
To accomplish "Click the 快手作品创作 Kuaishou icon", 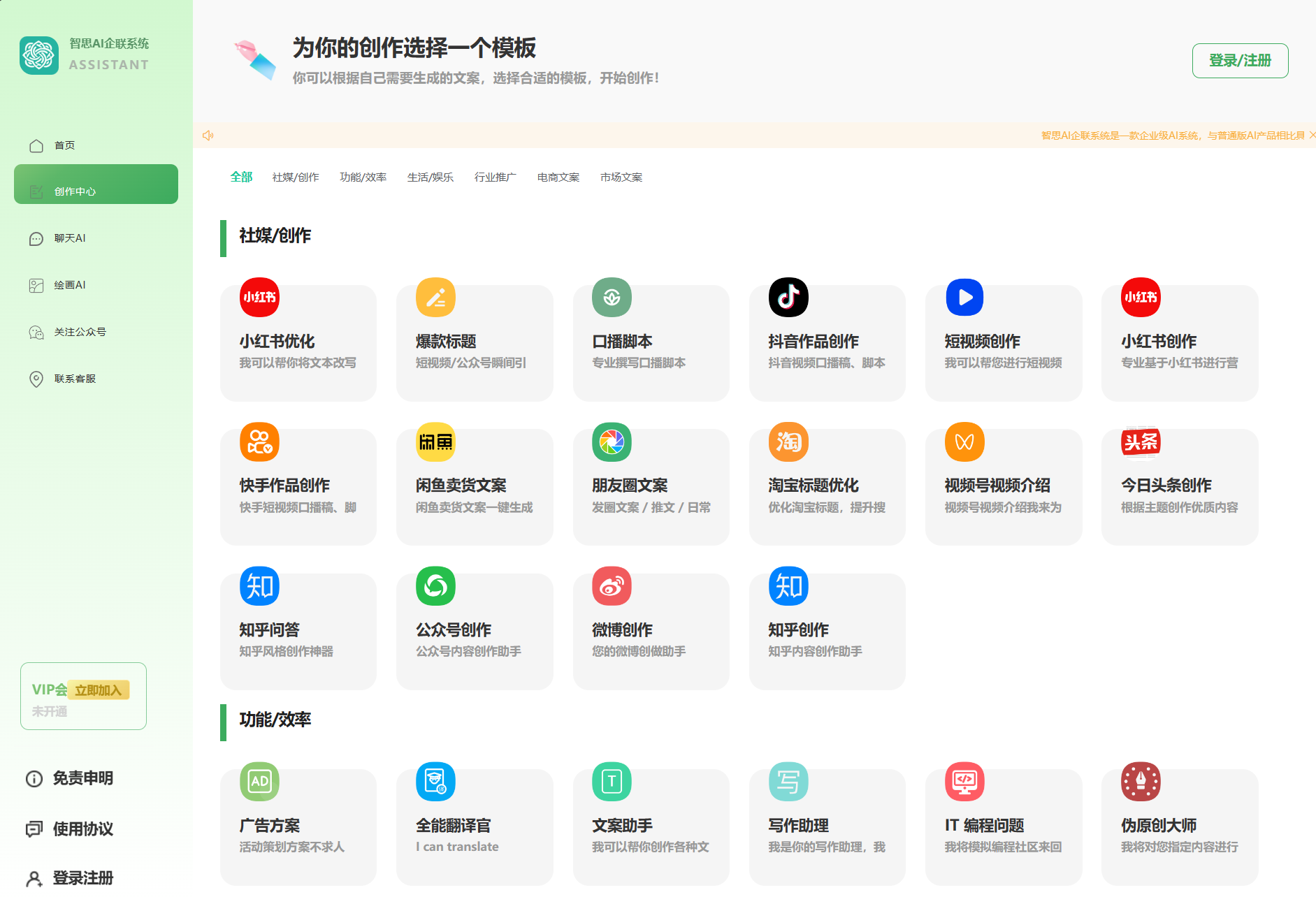I will point(259,442).
